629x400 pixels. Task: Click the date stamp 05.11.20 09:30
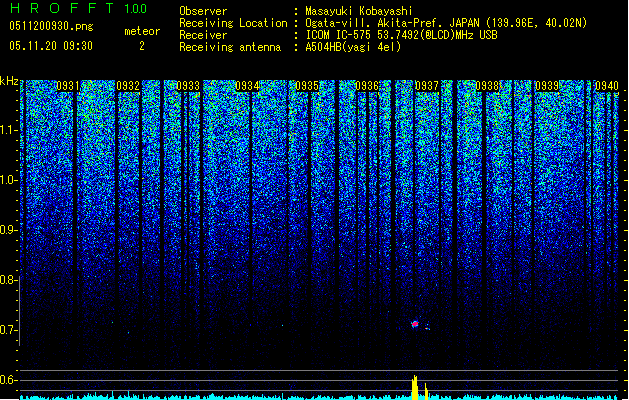click(51, 46)
